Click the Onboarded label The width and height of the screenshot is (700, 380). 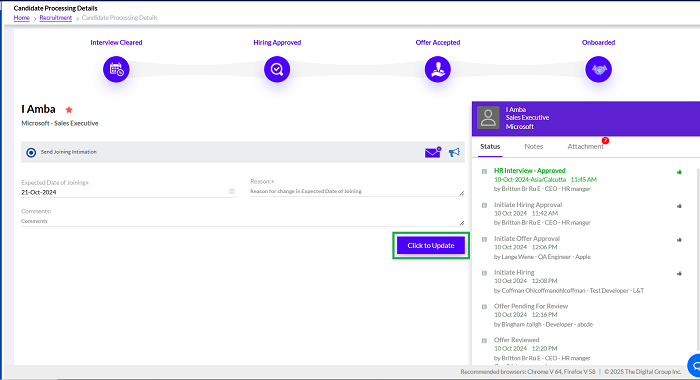pos(598,42)
